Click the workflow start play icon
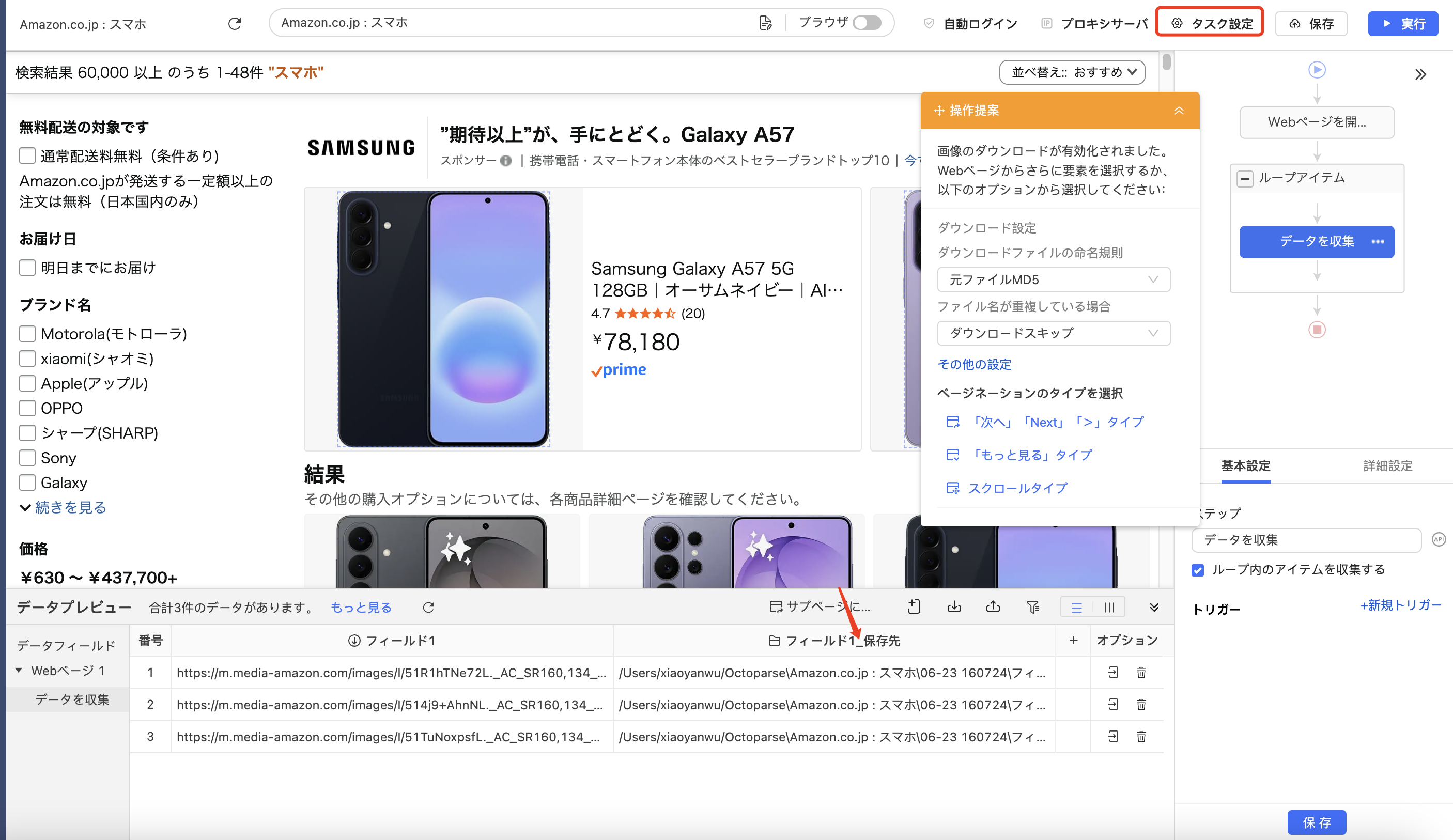 coord(1317,70)
